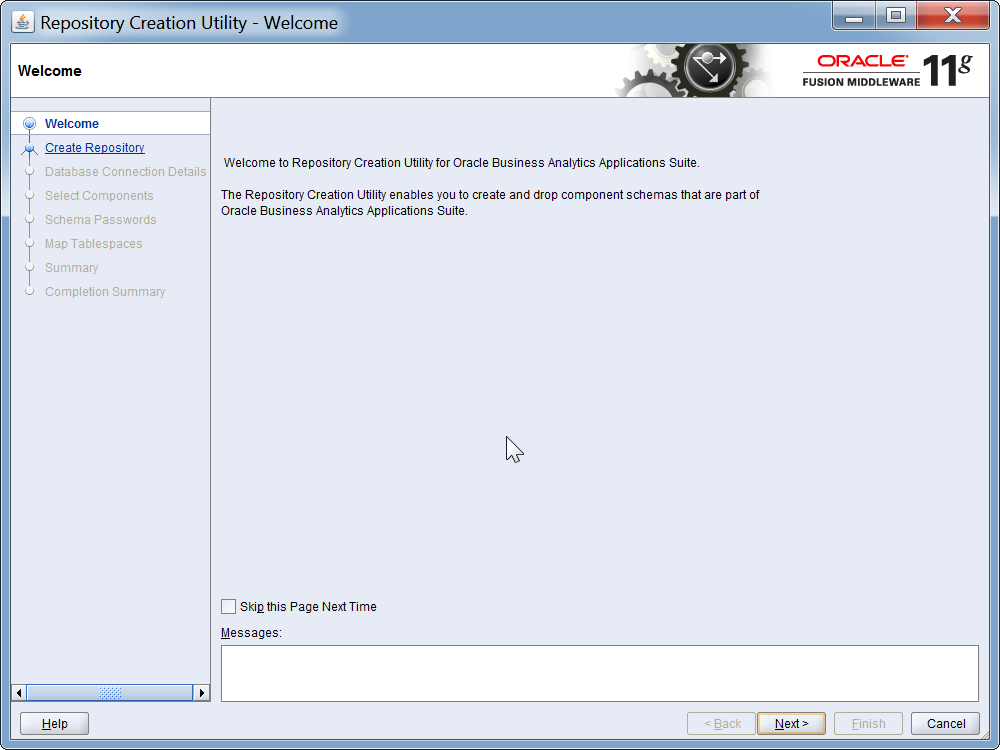Cancel the Repository Creation Utility wizard
The image size is (1000, 750).
[946, 724]
